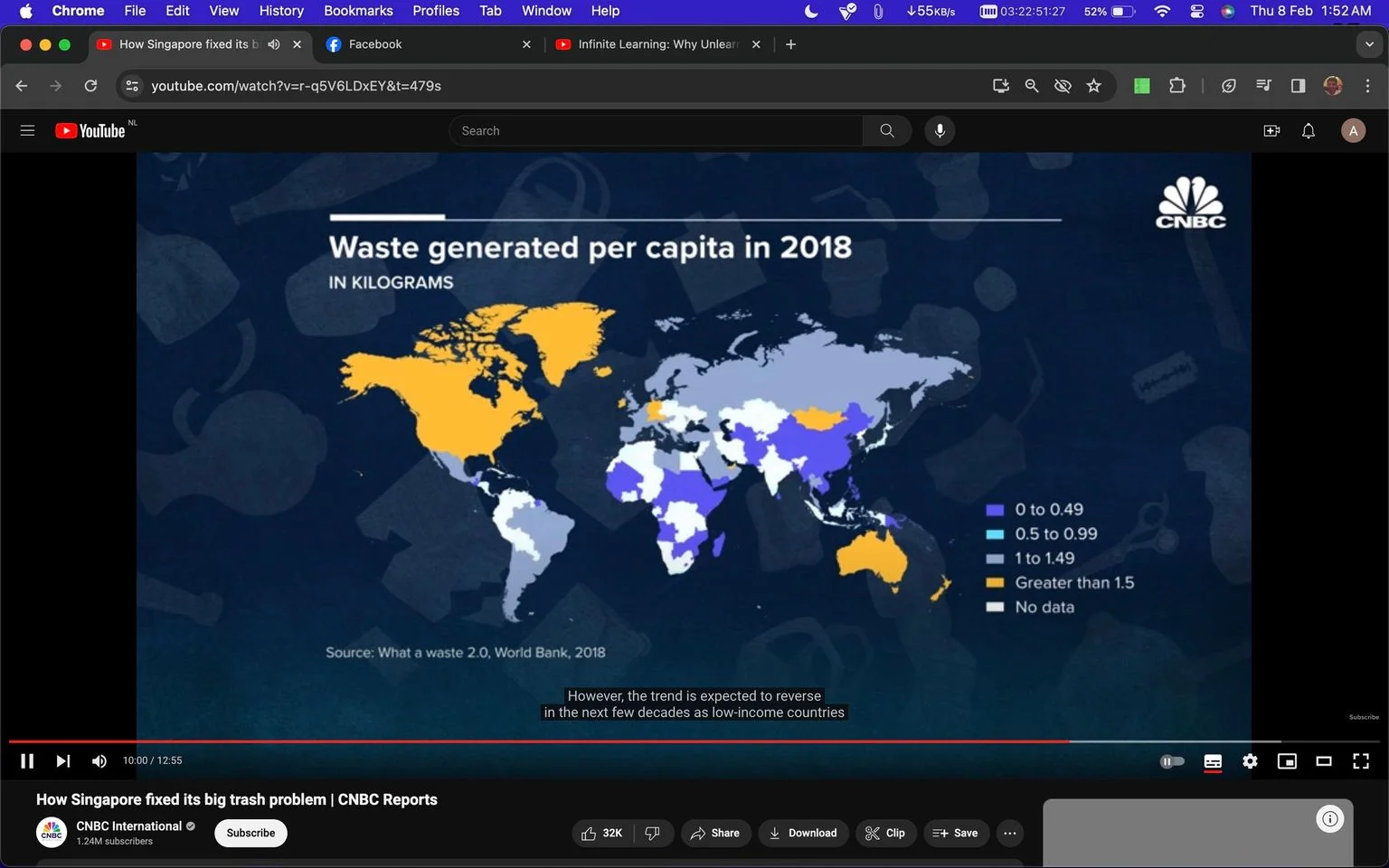The width and height of the screenshot is (1389, 868).
Task: Skip to the next video
Action: [x=62, y=761]
